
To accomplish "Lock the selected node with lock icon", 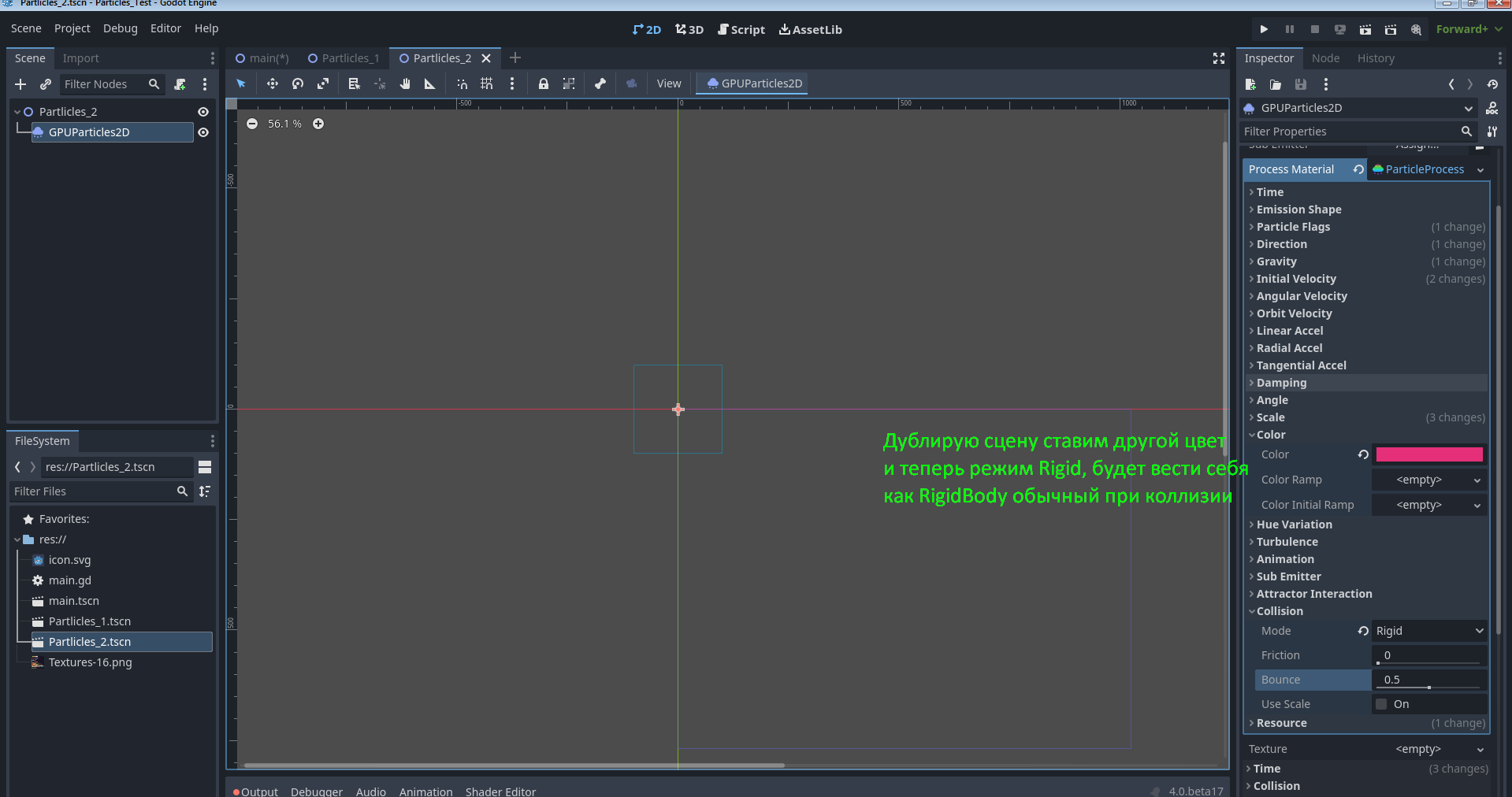I will click(x=543, y=83).
